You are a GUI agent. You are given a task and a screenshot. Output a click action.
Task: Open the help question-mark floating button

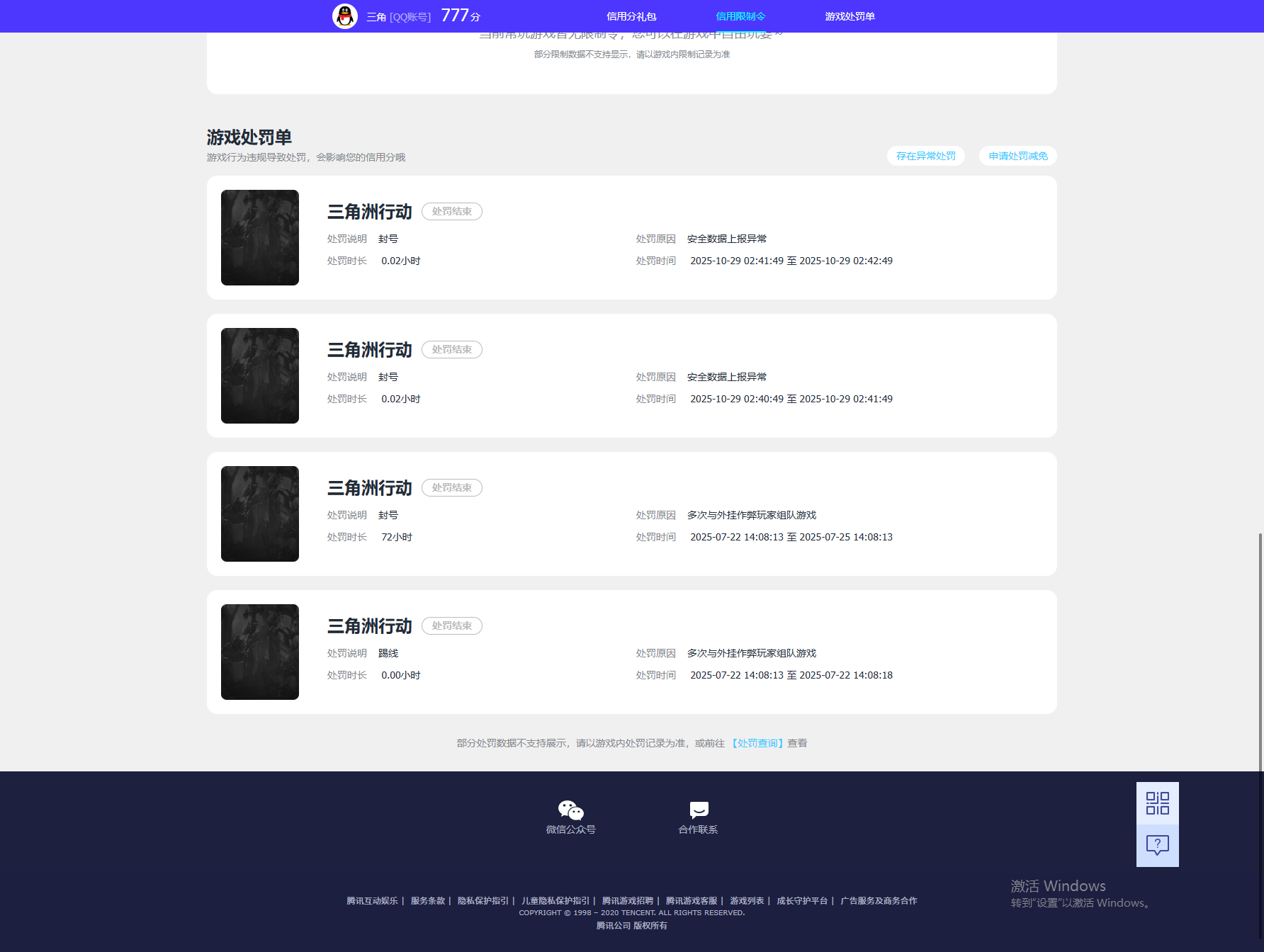click(x=1158, y=845)
